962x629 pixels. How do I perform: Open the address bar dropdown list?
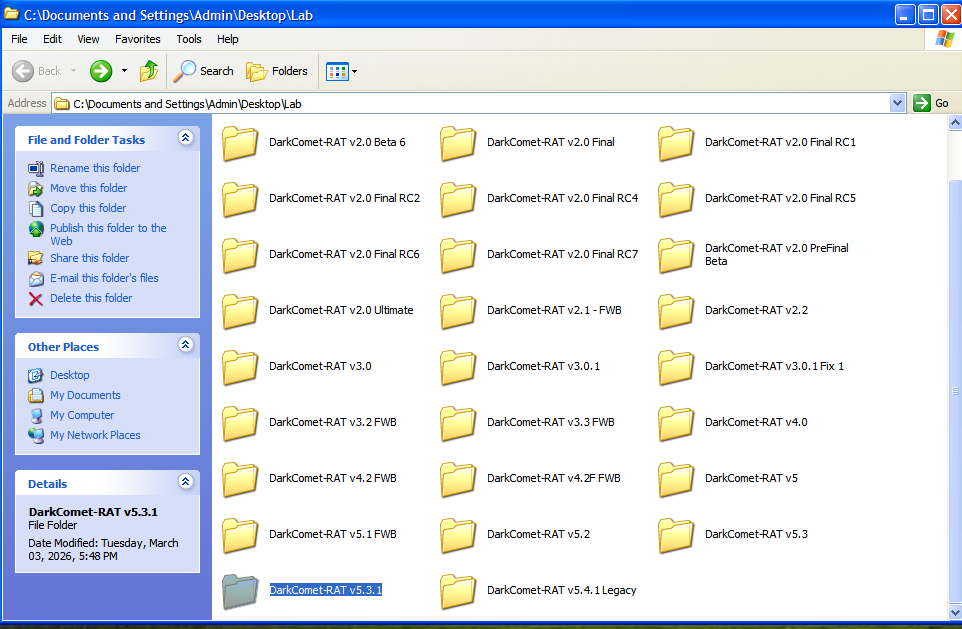(x=897, y=103)
